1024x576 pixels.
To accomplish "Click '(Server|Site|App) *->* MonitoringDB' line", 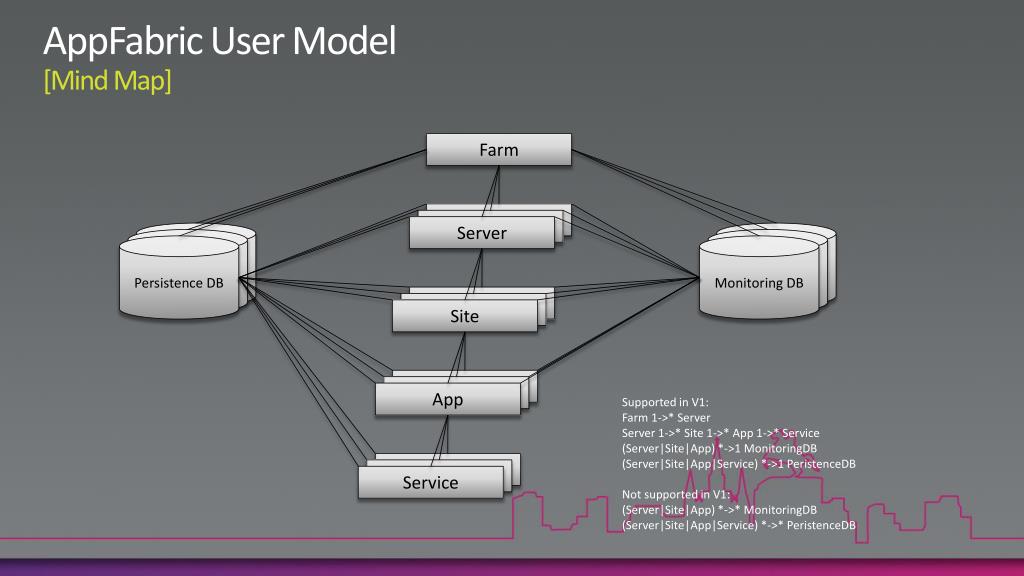I will tap(719, 510).
